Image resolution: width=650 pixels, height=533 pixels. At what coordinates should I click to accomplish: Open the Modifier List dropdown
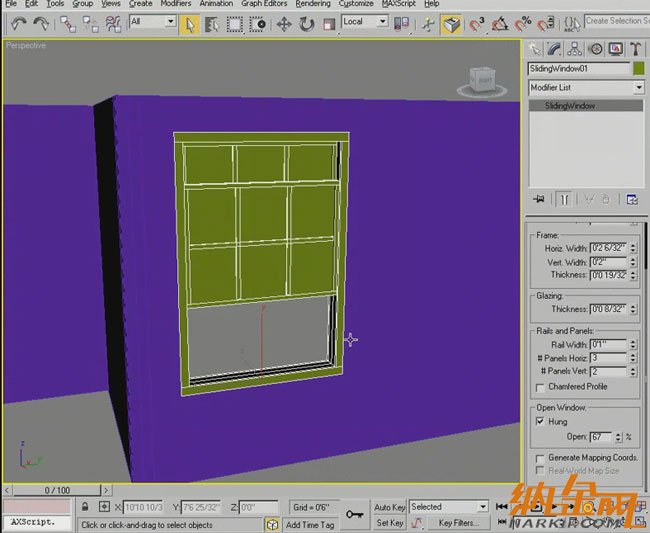click(x=586, y=88)
